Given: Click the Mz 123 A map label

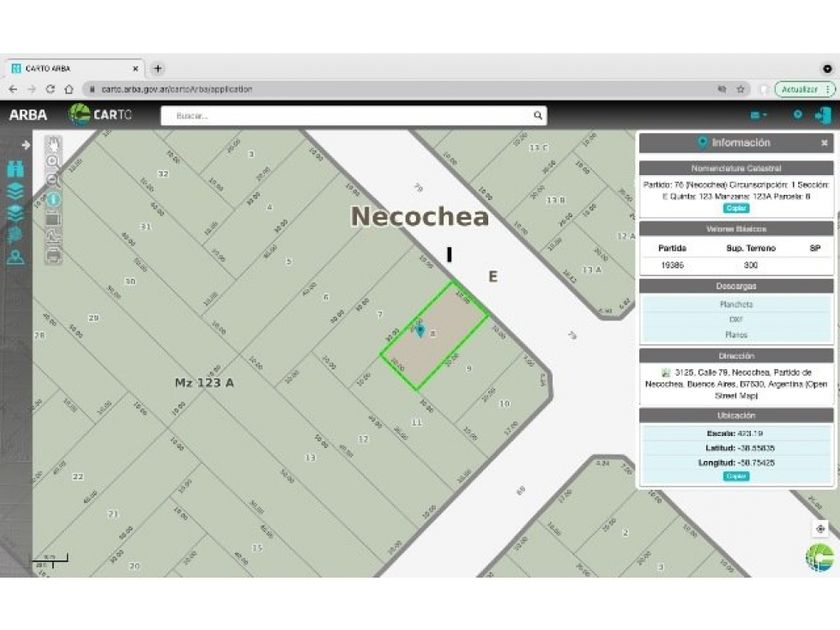Looking at the screenshot, I should (204, 382).
